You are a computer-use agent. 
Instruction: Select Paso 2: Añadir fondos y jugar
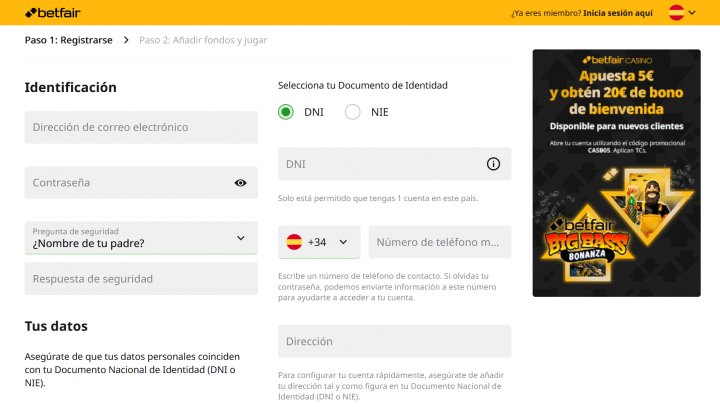(x=203, y=40)
